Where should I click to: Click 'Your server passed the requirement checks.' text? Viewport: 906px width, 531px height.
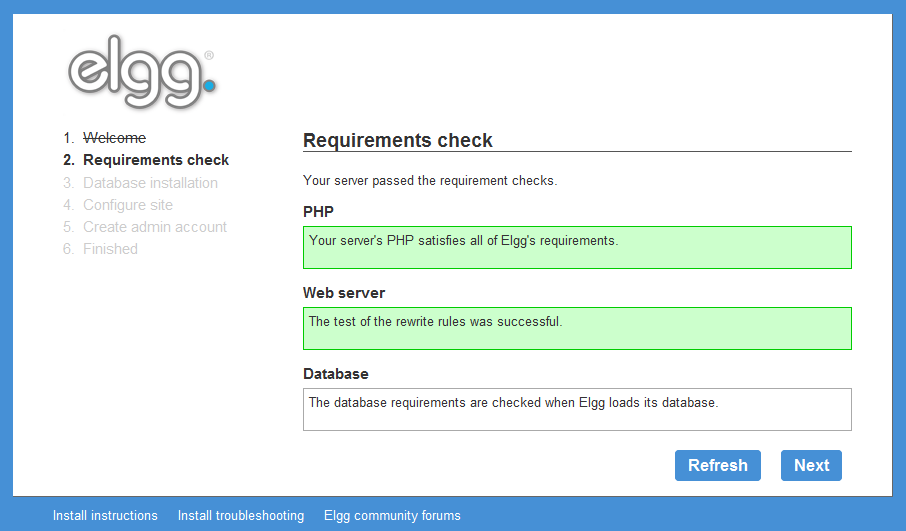tap(430, 180)
